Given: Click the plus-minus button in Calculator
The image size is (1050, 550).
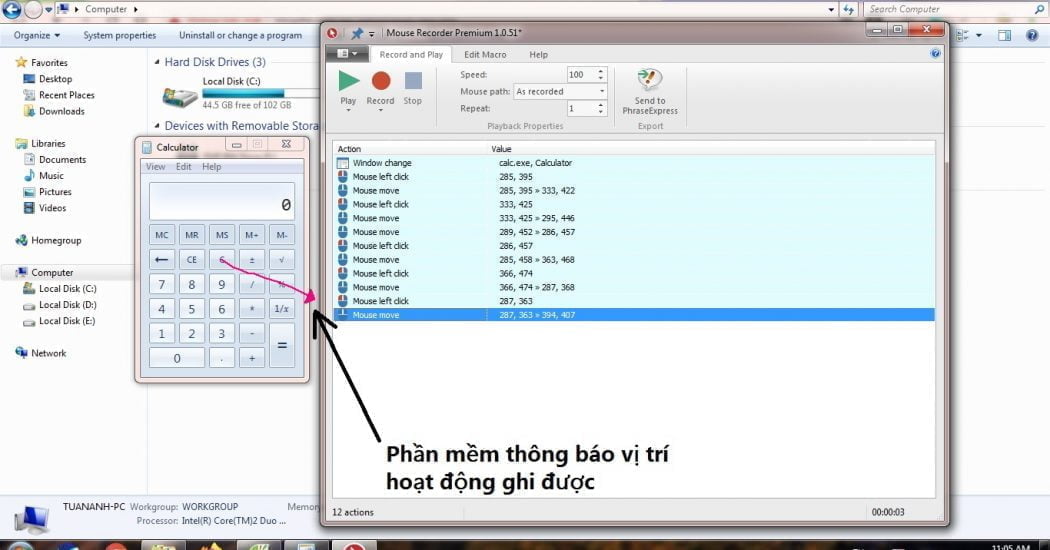Looking at the screenshot, I should point(252,260).
